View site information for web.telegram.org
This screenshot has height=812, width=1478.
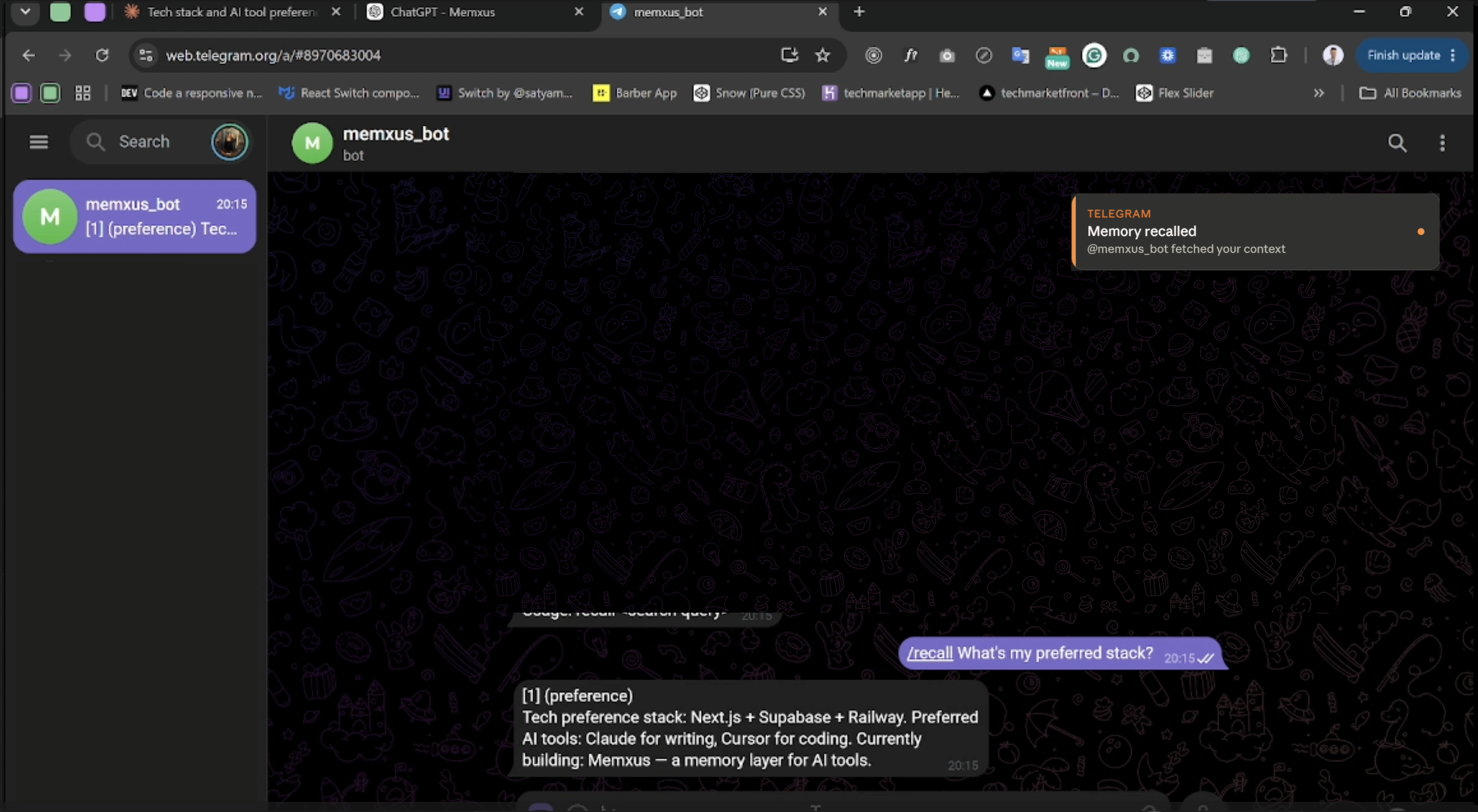click(146, 56)
